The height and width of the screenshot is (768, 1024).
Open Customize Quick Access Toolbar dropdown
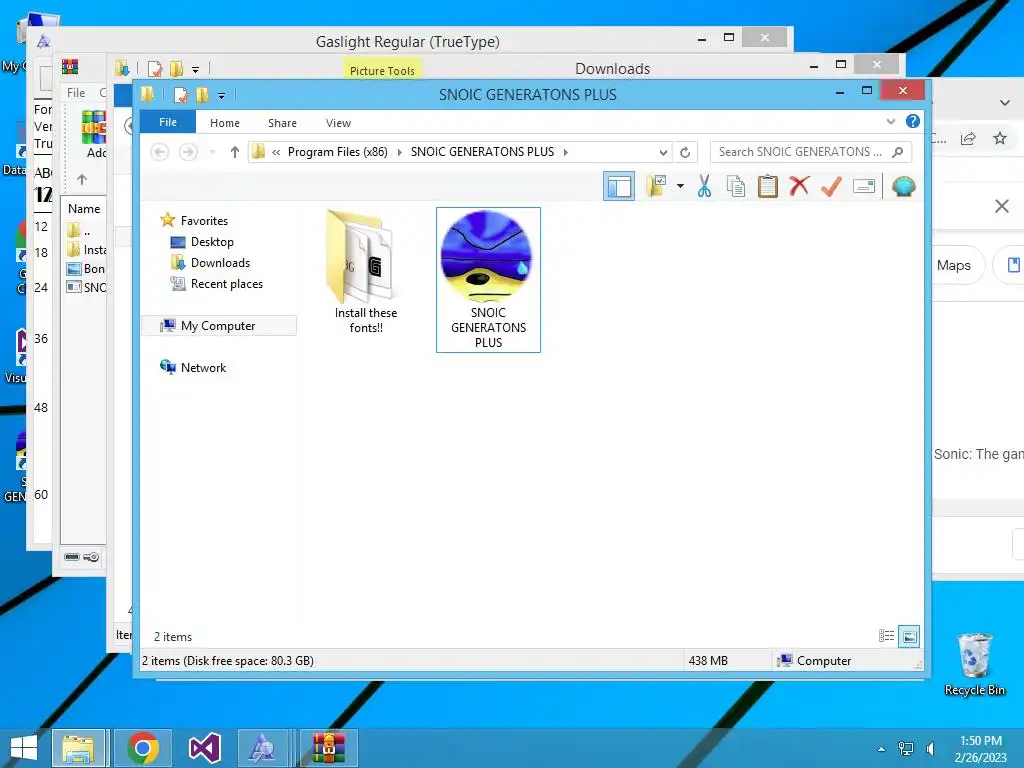221,96
